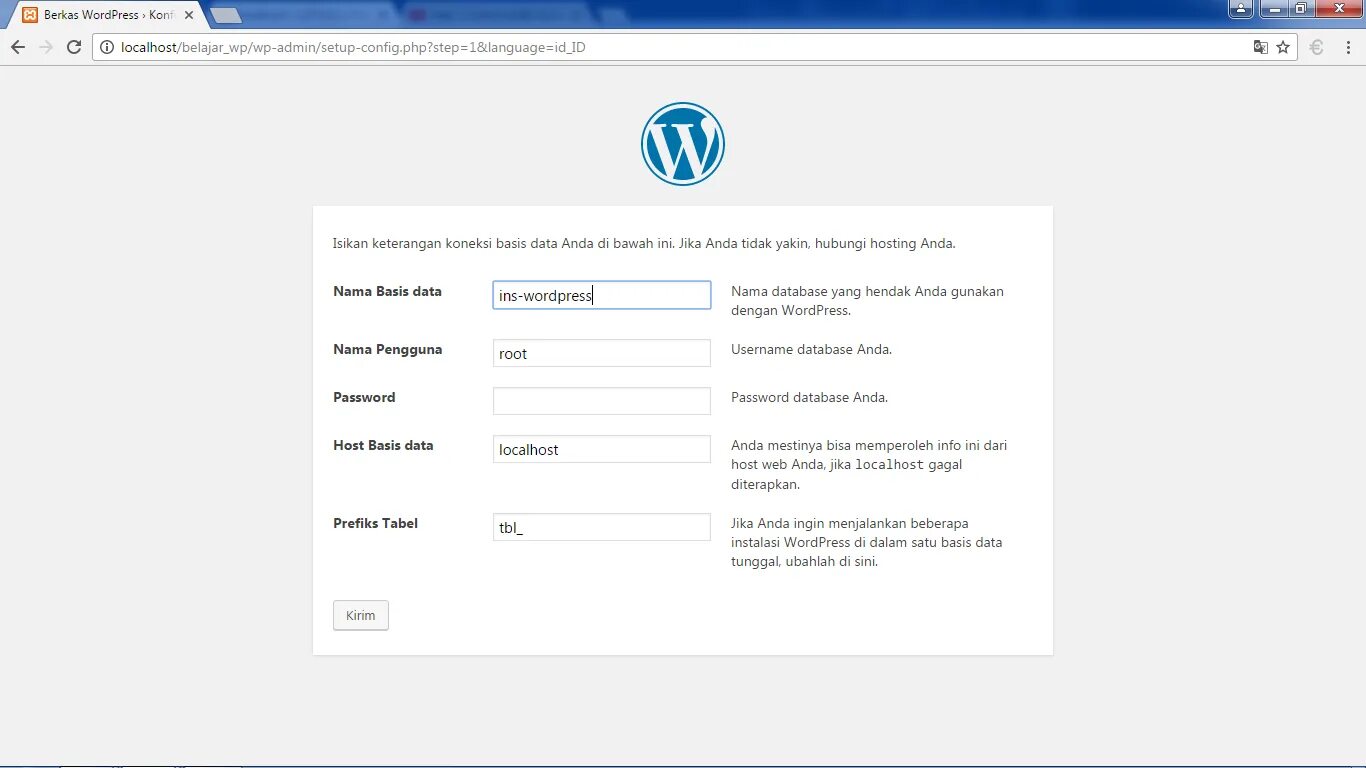Reload the page with the refresh icon
The image size is (1366, 768).
tap(74, 47)
